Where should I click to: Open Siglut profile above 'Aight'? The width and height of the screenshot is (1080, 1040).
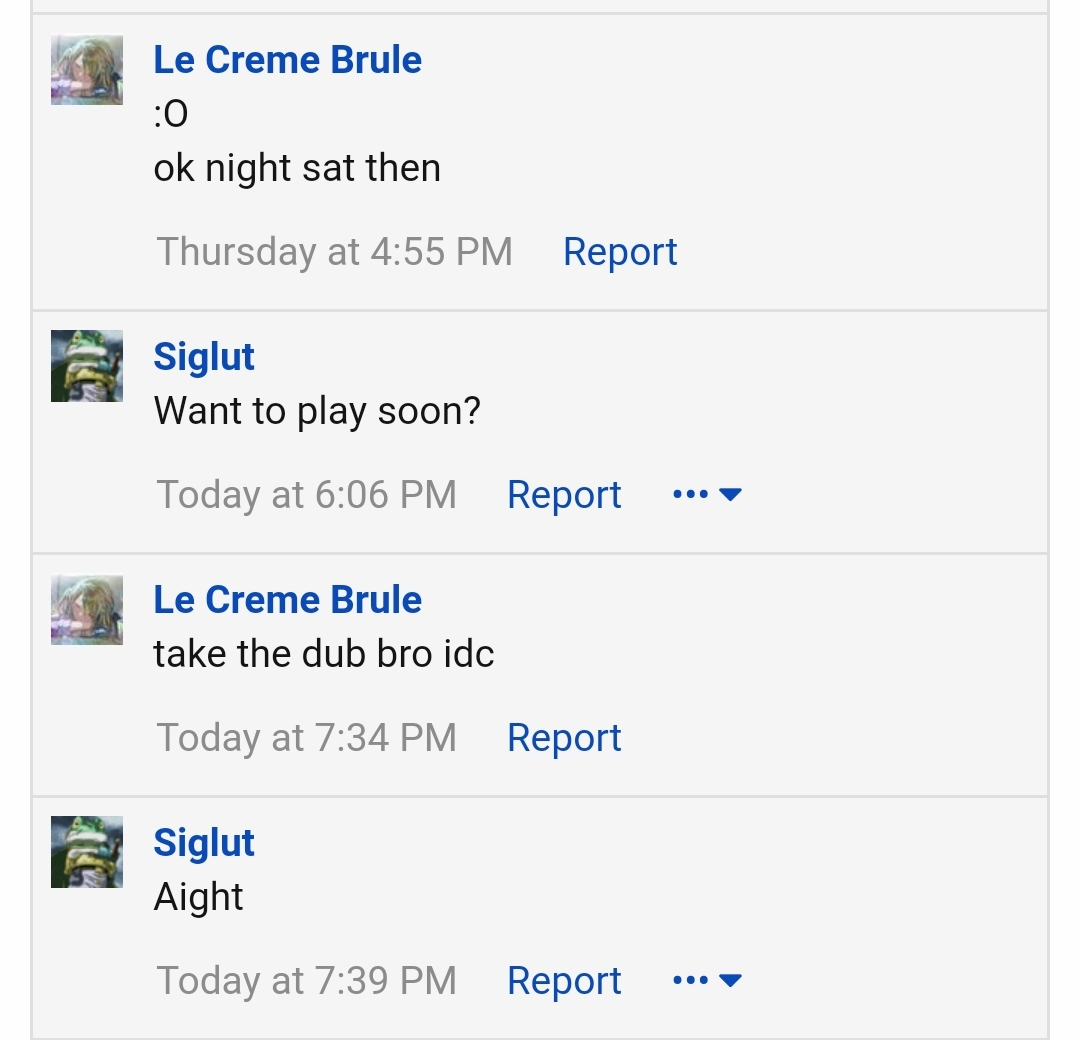(x=204, y=844)
